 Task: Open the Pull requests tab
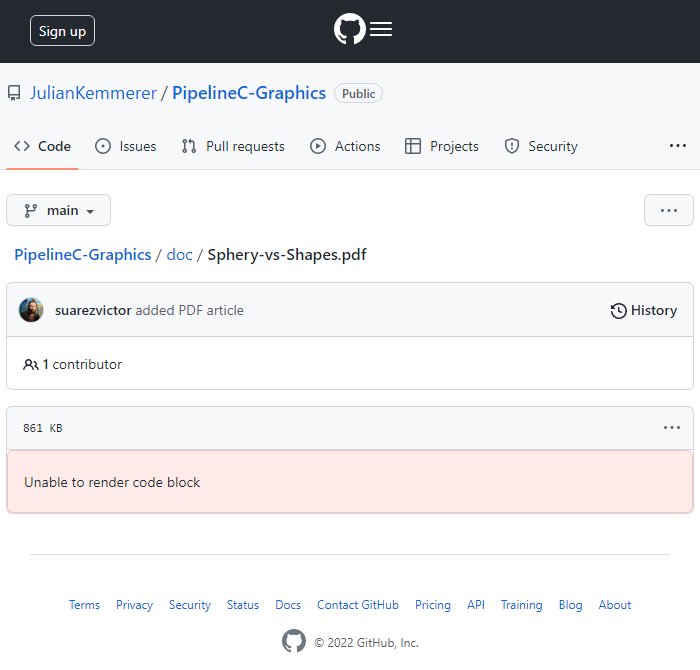click(x=233, y=146)
